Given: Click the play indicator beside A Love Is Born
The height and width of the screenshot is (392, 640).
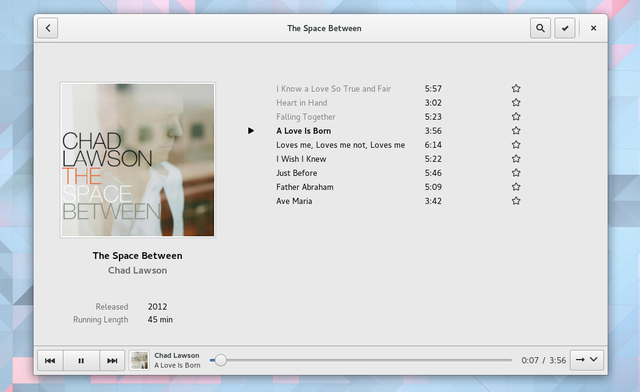Looking at the screenshot, I should [251, 131].
